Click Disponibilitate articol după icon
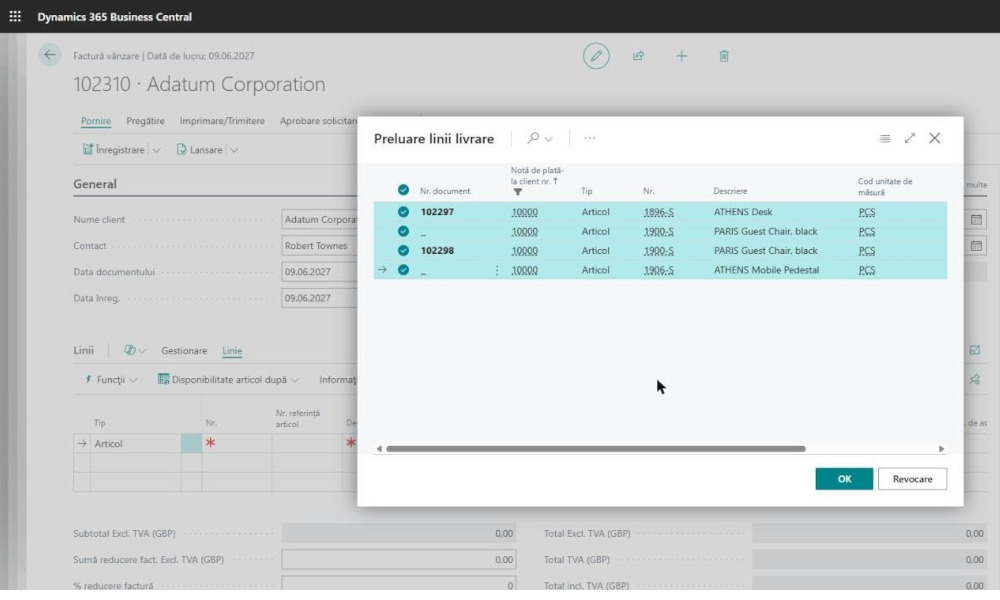This screenshot has width=1000, height=600. [x=163, y=379]
